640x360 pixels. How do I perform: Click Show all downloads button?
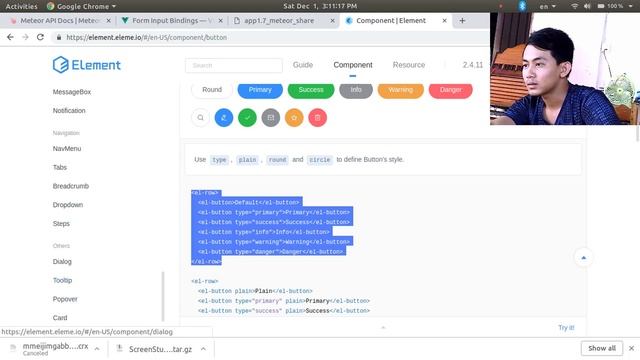click(x=602, y=348)
